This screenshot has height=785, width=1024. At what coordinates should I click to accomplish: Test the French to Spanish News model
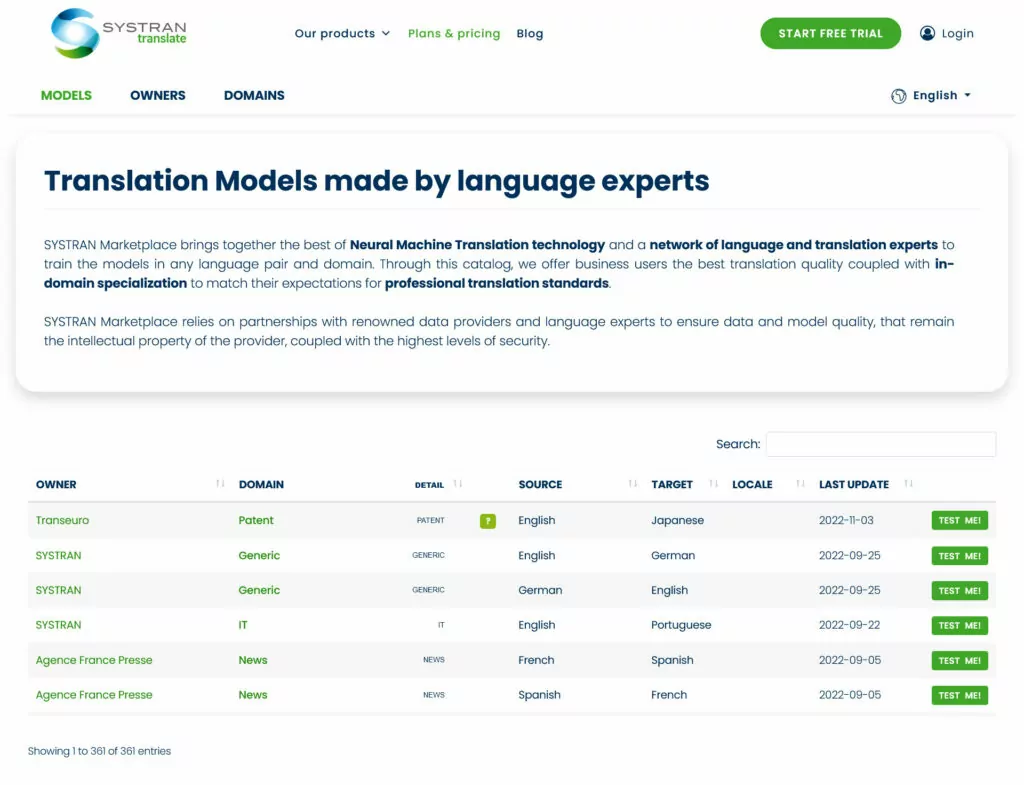tap(959, 660)
